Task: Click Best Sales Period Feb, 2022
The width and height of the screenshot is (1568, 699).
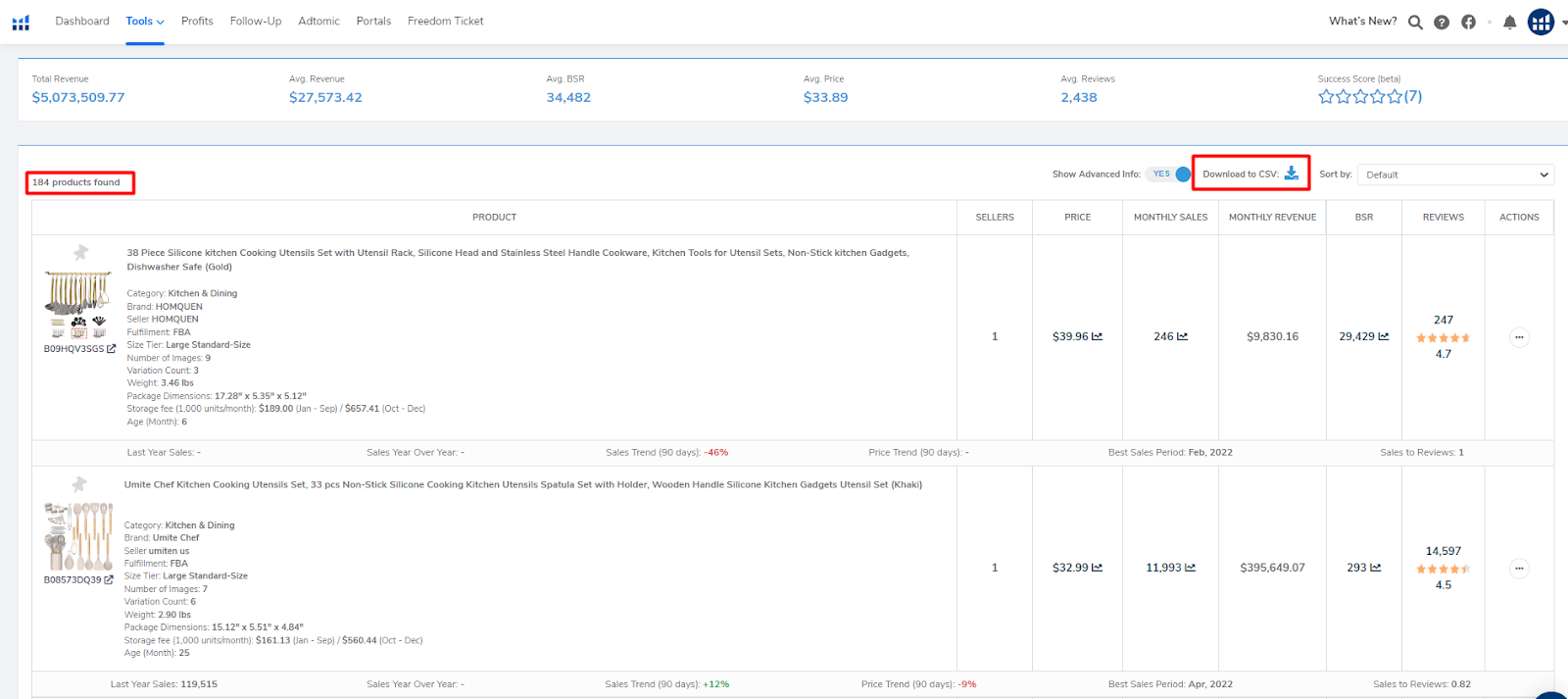Action: click(1211, 453)
